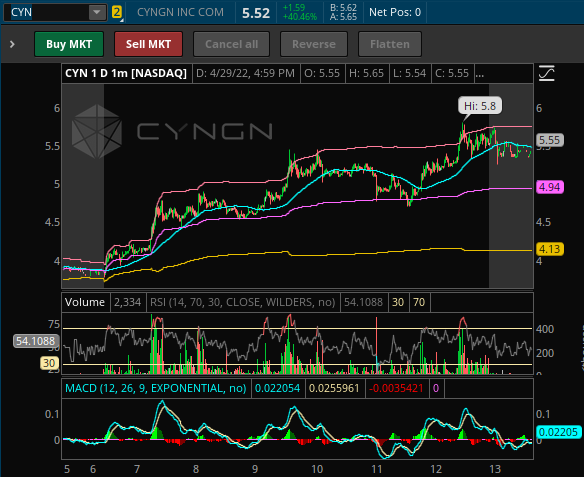Click the Hi: 5.8 price bubble
This screenshot has height=477, width=584.
click(480, 106)
